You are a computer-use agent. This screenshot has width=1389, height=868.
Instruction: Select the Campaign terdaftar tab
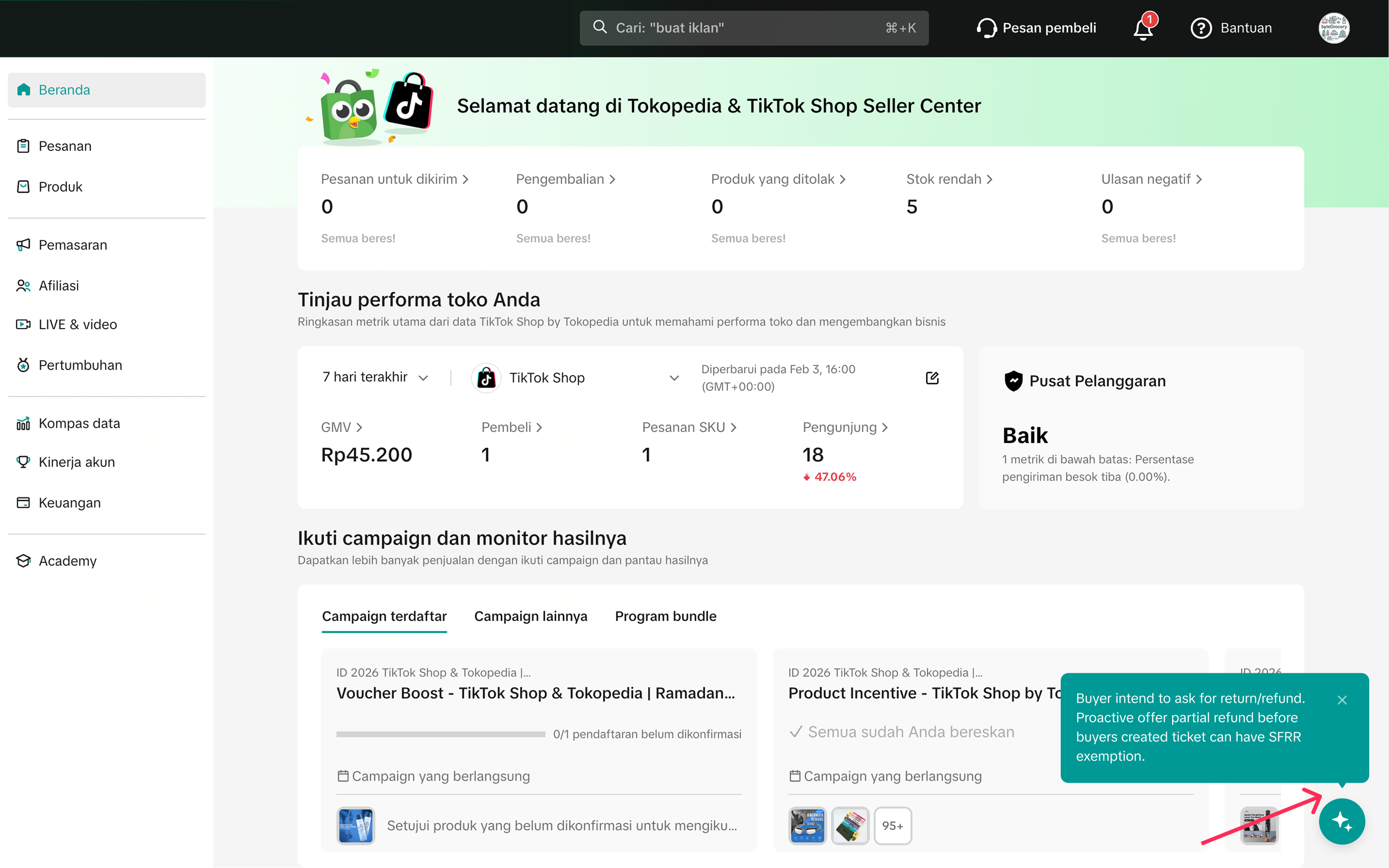pyautogui.click(x=384, y=616)
